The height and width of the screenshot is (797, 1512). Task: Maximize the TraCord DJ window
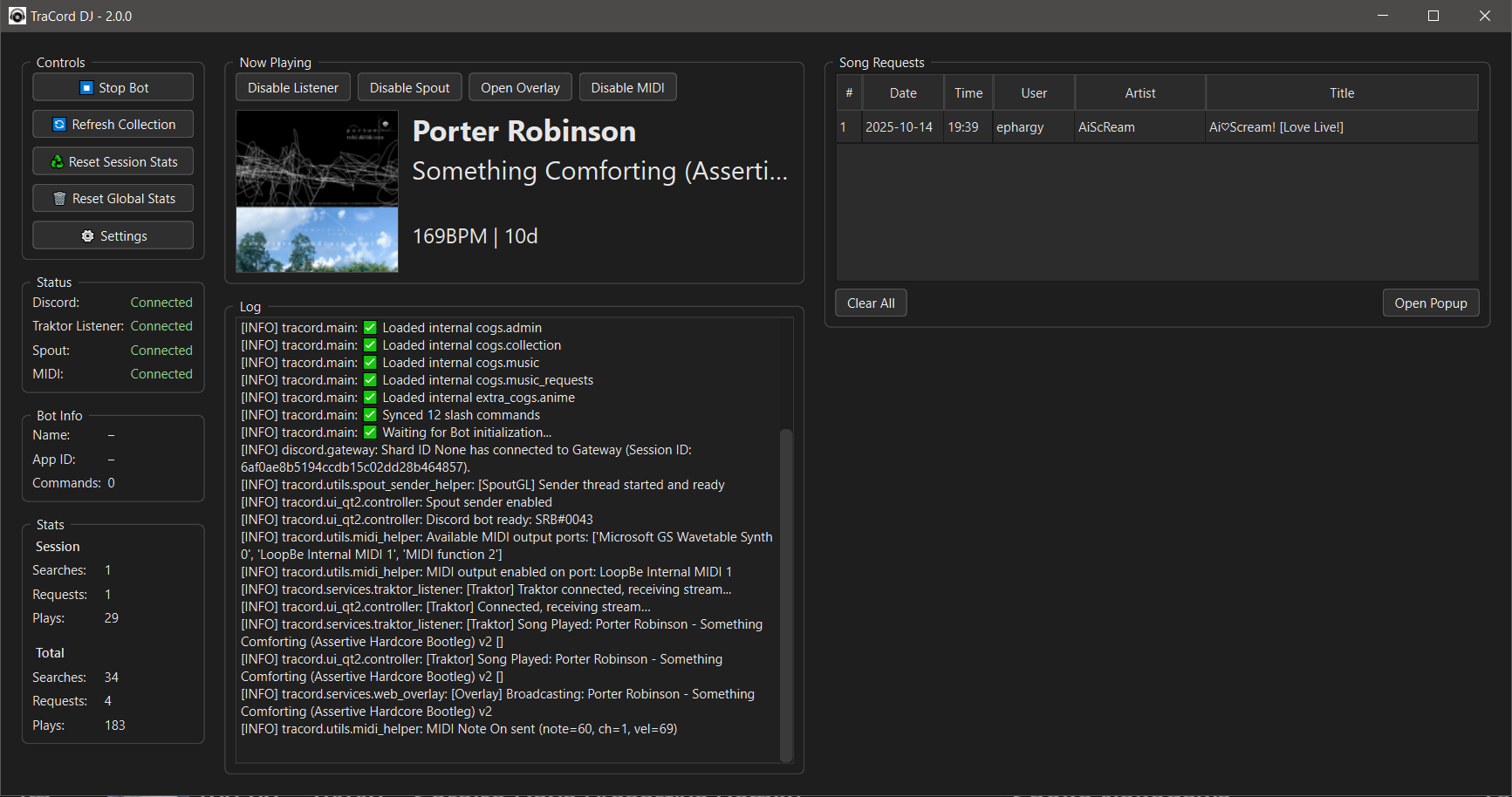(1433, 16)
